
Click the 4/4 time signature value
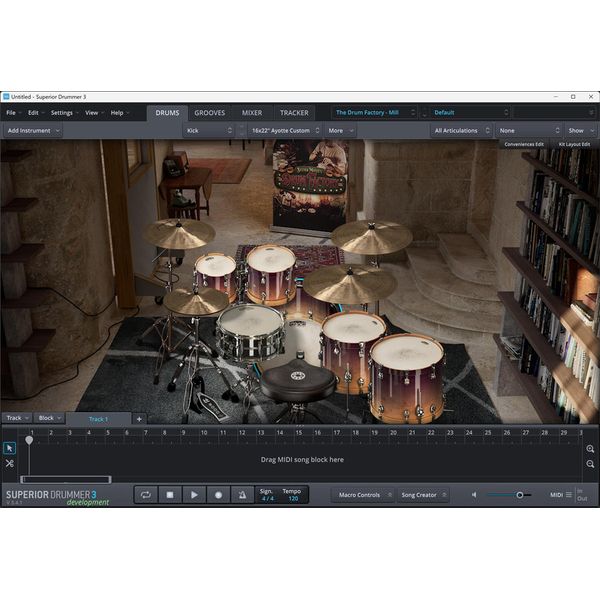[267, 499]
